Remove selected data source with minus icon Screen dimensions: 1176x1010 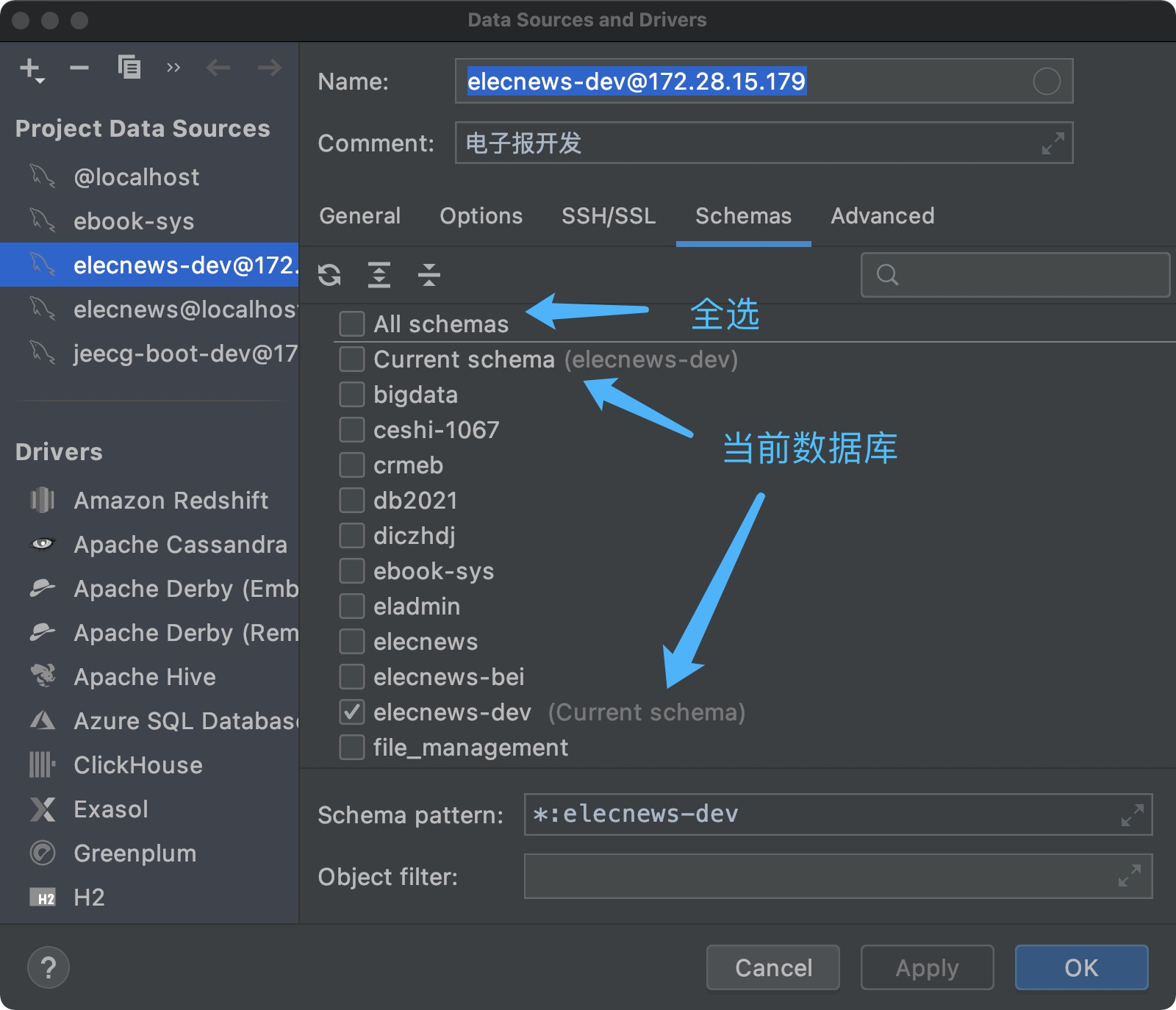(79, 68)
